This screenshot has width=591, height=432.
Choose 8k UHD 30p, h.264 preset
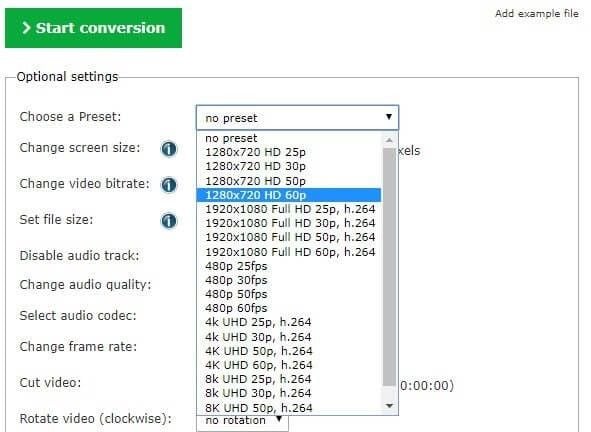click(289, 393)
